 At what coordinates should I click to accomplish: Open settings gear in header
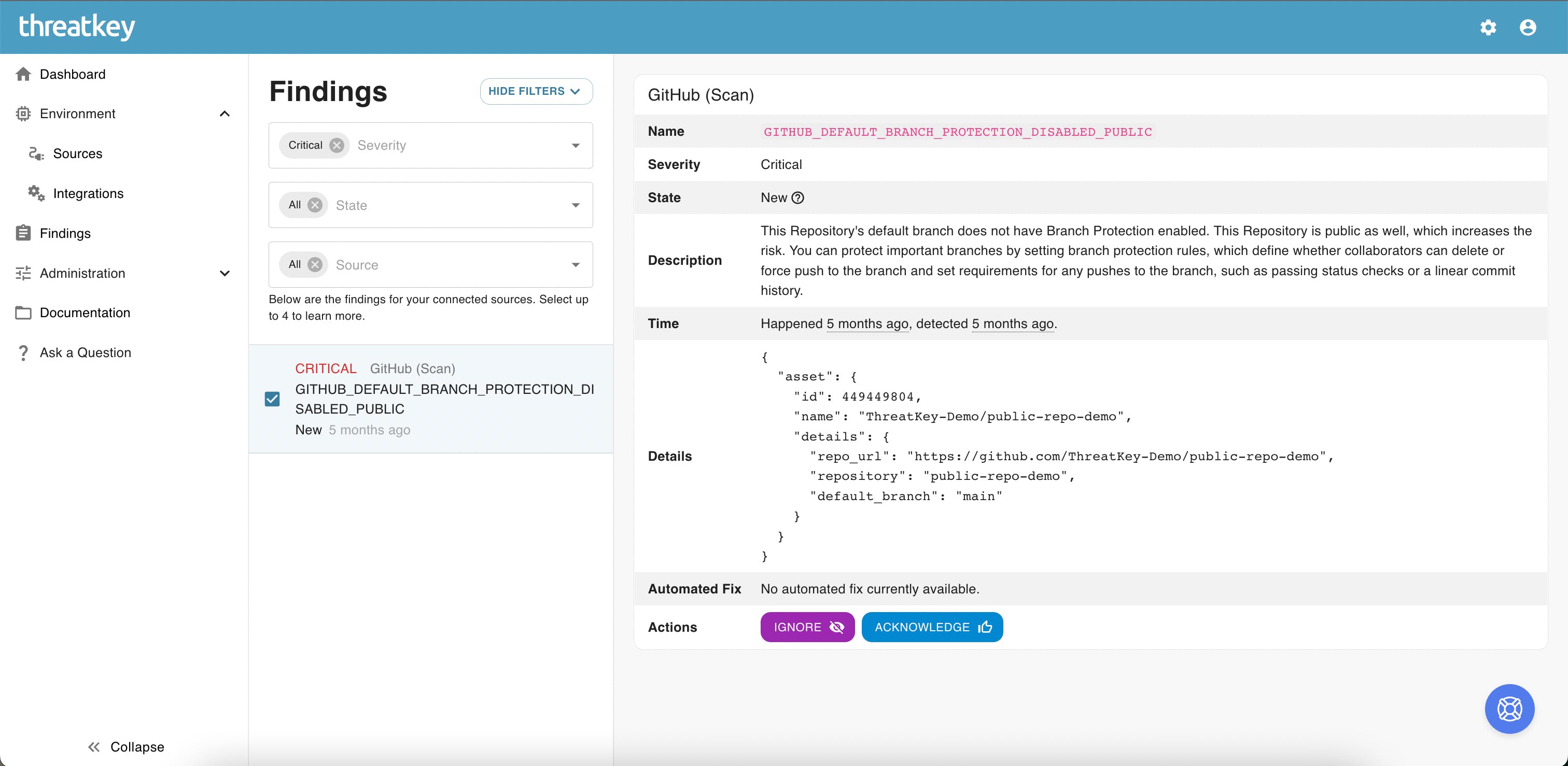click(x=1488, y=27)
